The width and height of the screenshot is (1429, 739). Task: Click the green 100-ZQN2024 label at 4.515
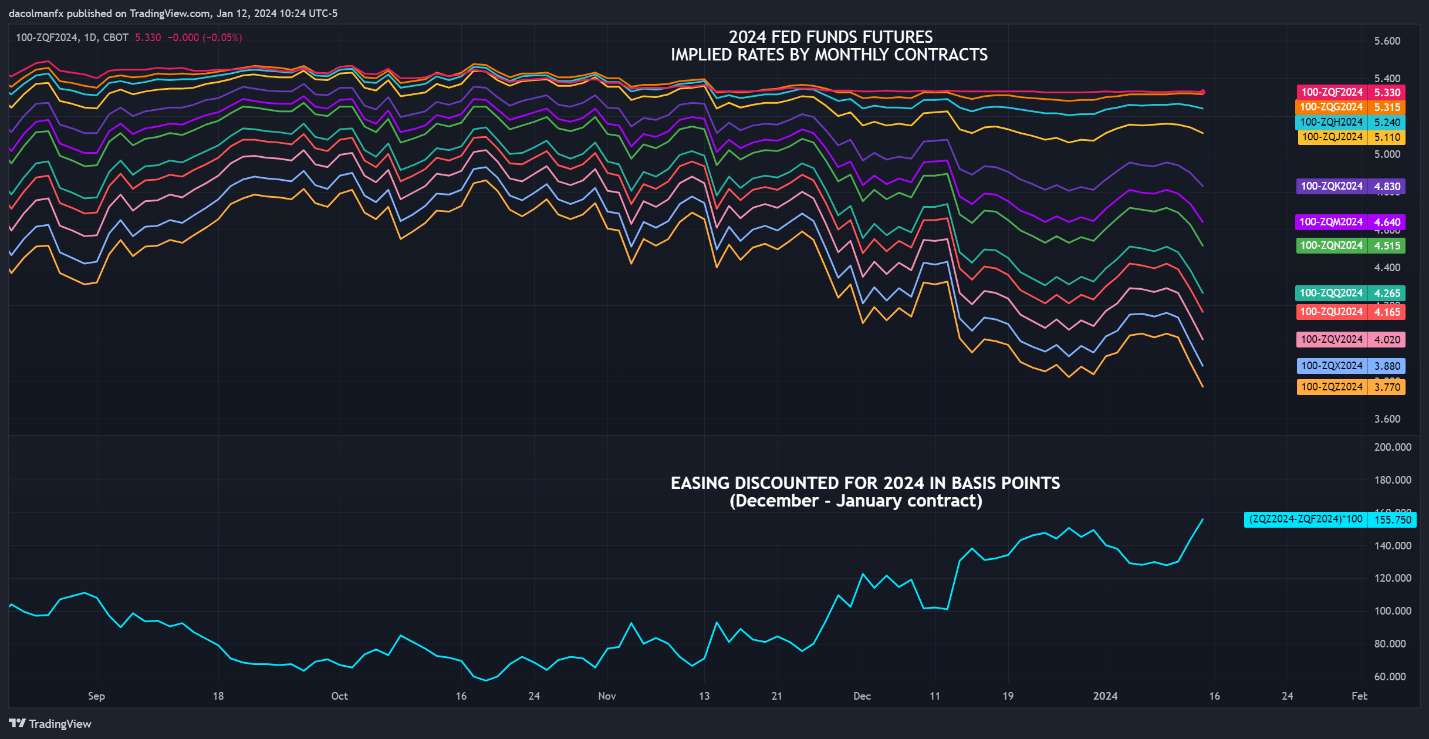(x=1351, y=245)
